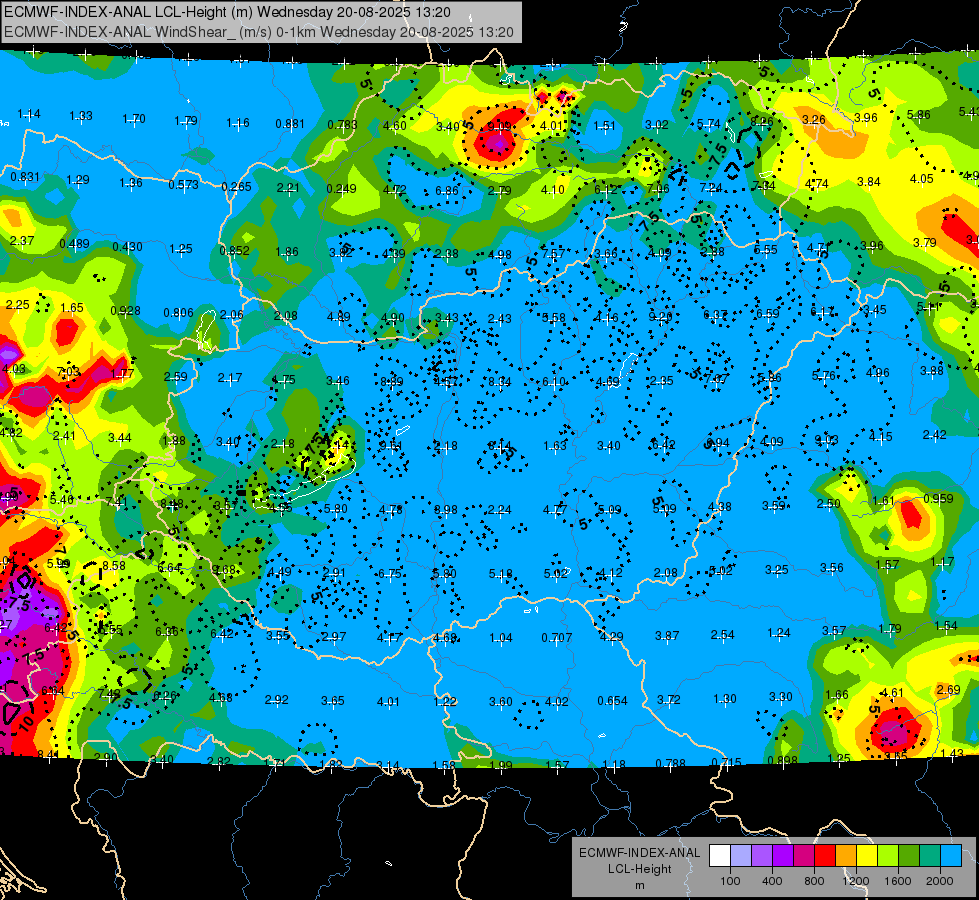Click the wind shear value '1.04'

501,638
